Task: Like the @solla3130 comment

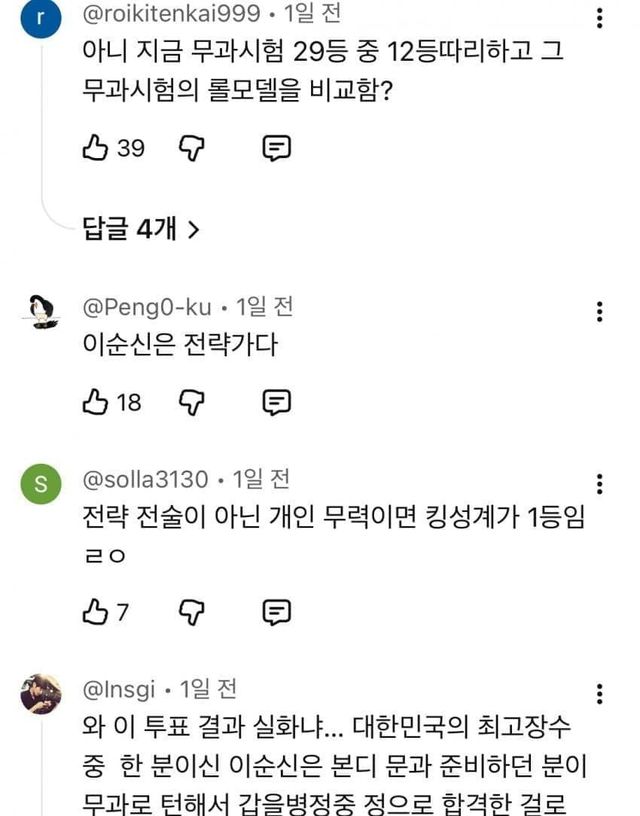Action: click(x=95, y=612)
